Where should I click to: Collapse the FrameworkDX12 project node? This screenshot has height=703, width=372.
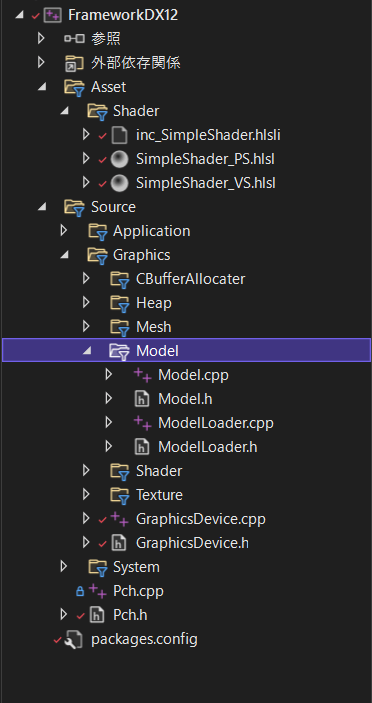pos(19,15)
